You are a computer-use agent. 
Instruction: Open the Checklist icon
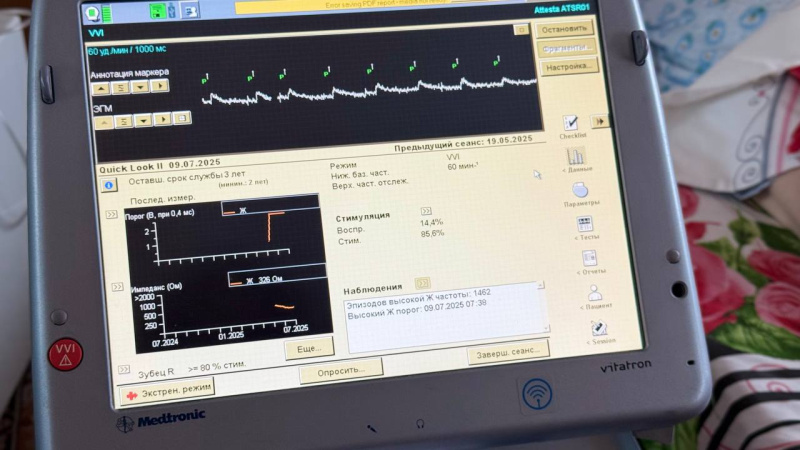pos(572,123)
